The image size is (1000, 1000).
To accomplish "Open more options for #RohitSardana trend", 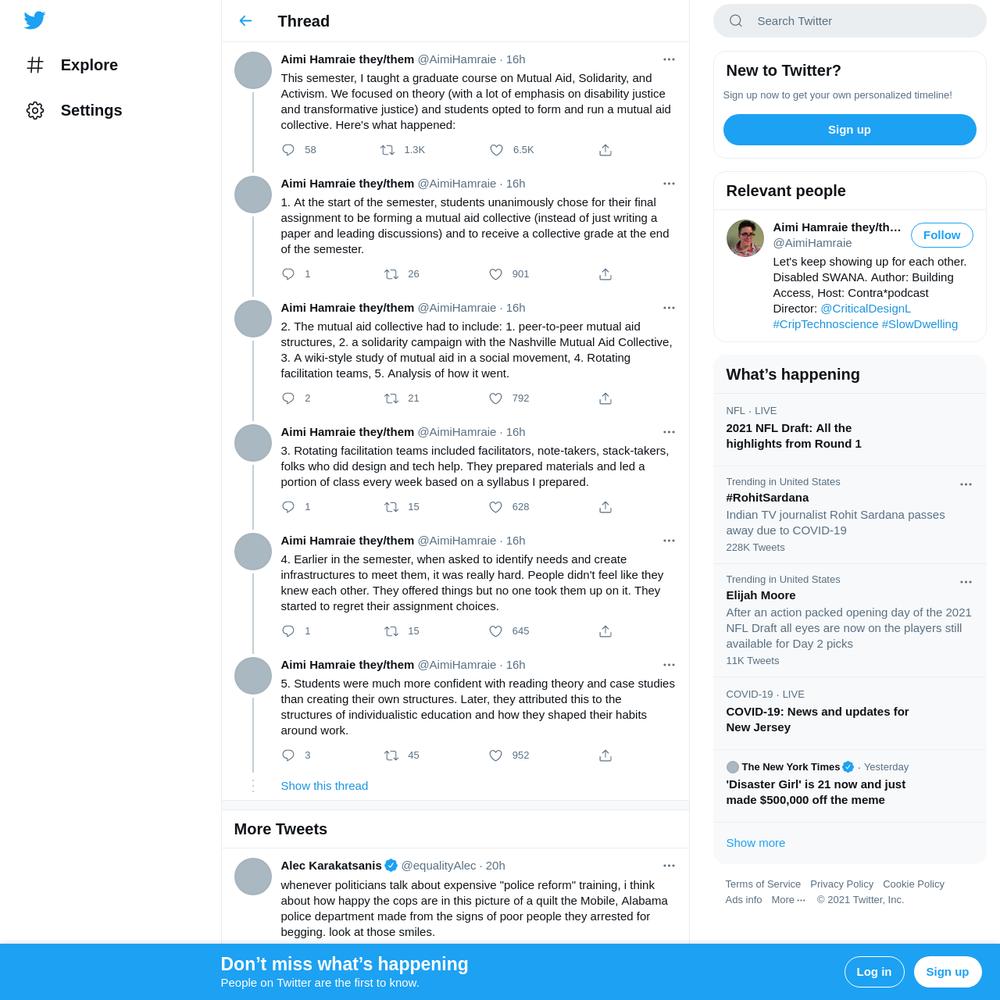I will click(966, 485).
